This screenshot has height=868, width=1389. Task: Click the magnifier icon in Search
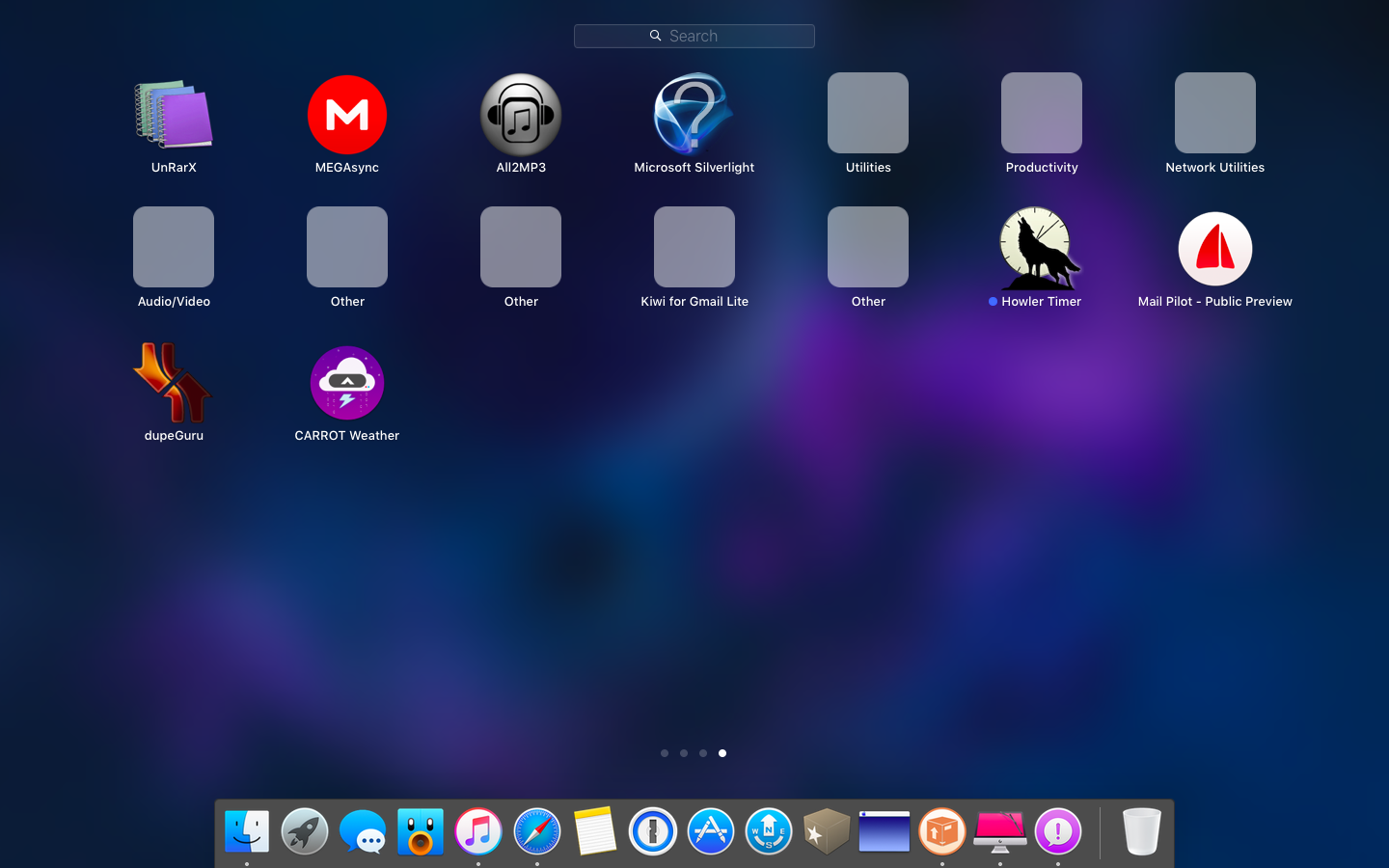[655, 36]
